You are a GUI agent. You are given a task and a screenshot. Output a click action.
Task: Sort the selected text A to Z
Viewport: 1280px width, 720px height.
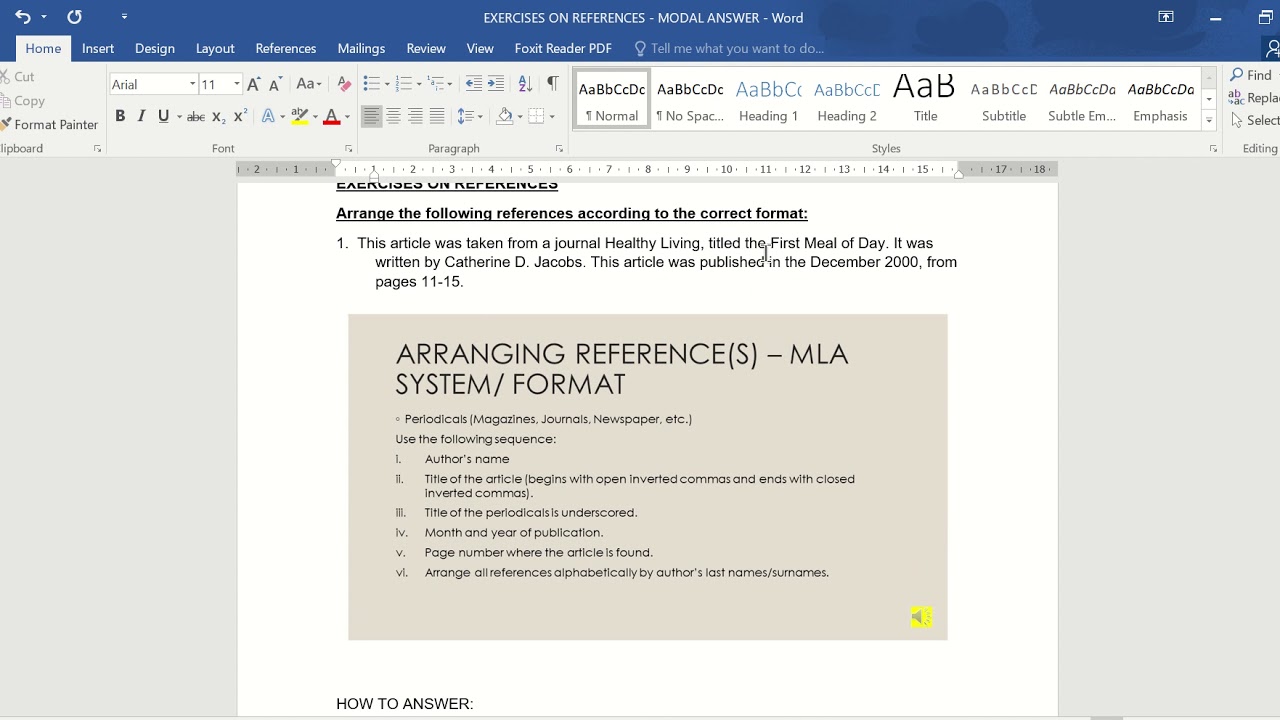pos(524,84)
